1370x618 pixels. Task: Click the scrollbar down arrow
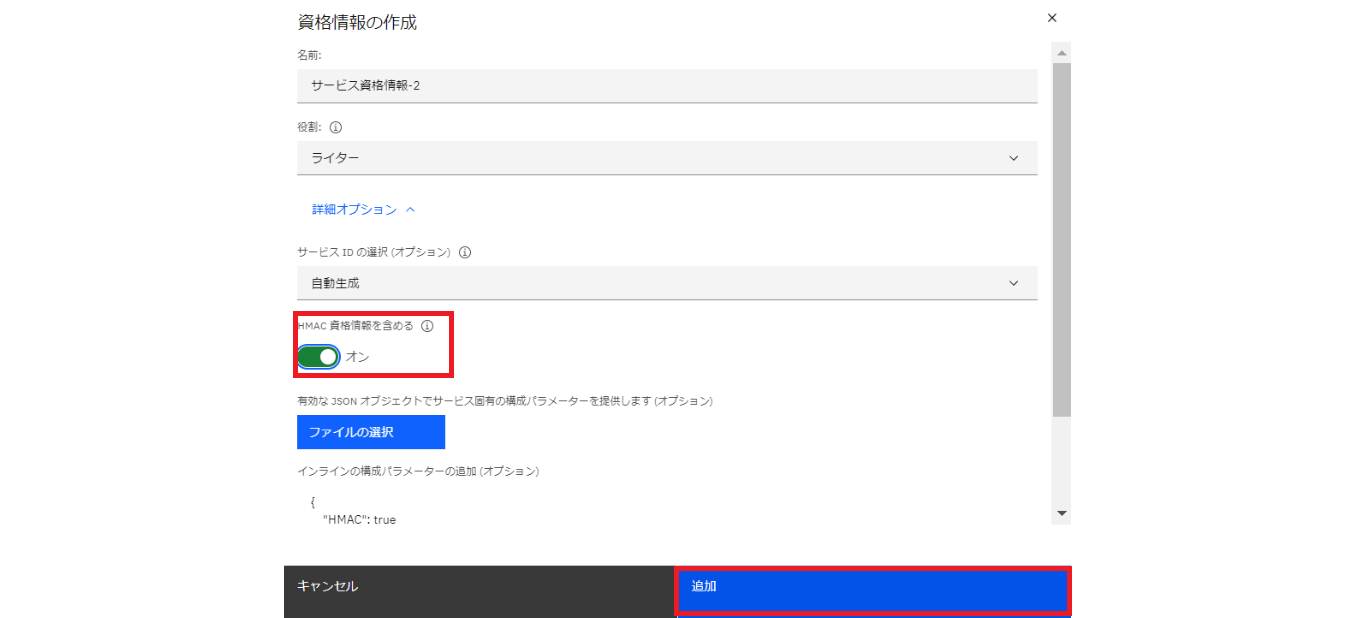(x=1062, y=512)
